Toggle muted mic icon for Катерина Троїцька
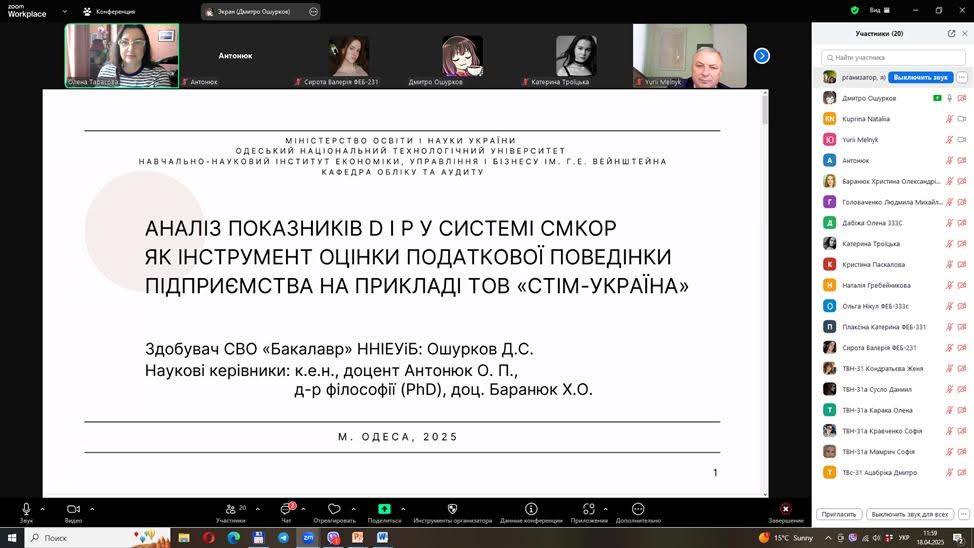 tap(949, 244)
